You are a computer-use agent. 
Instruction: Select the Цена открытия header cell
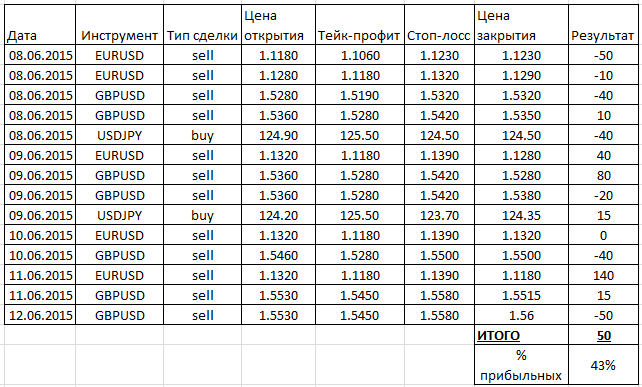278,25
